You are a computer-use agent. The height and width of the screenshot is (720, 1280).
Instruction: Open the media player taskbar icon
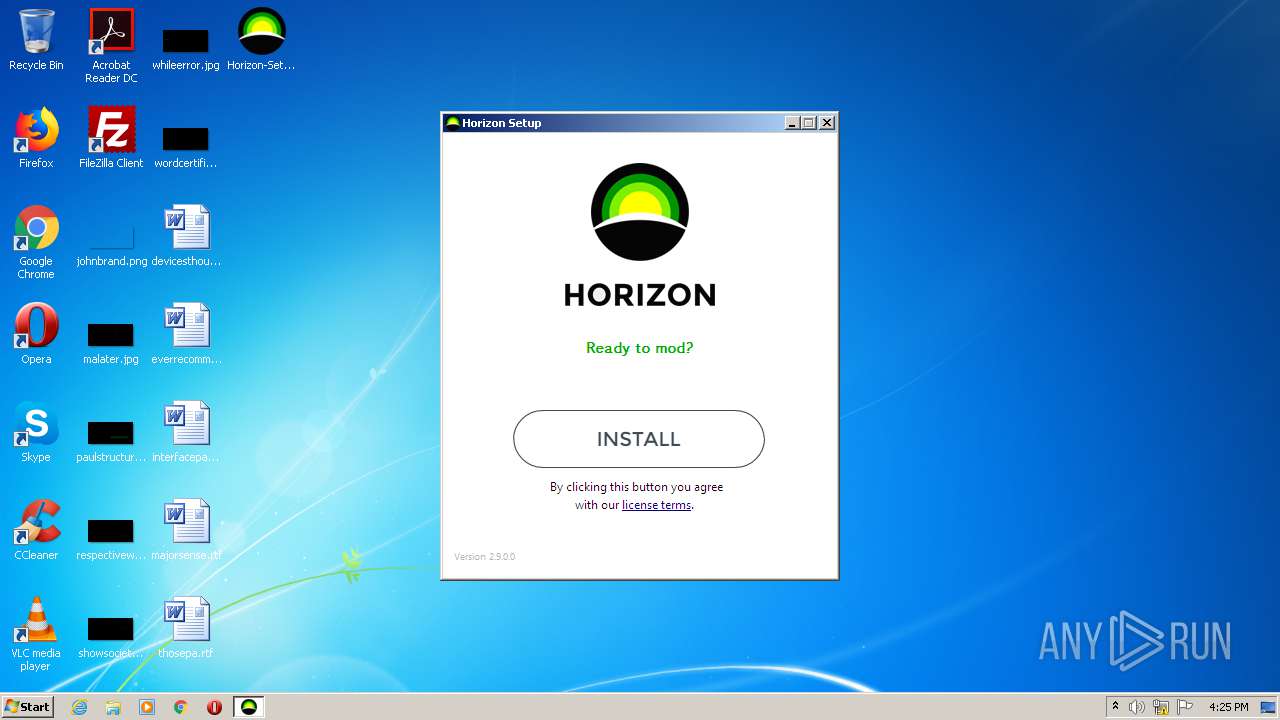tap(147, 707)
